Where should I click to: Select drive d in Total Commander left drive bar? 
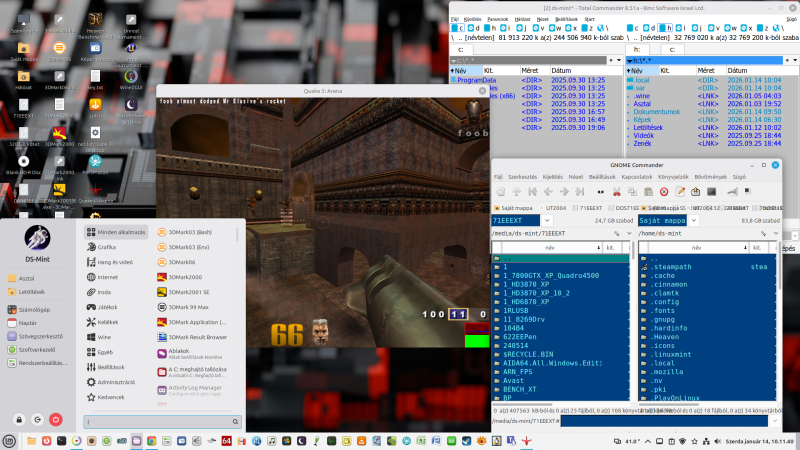pos(473,28)
